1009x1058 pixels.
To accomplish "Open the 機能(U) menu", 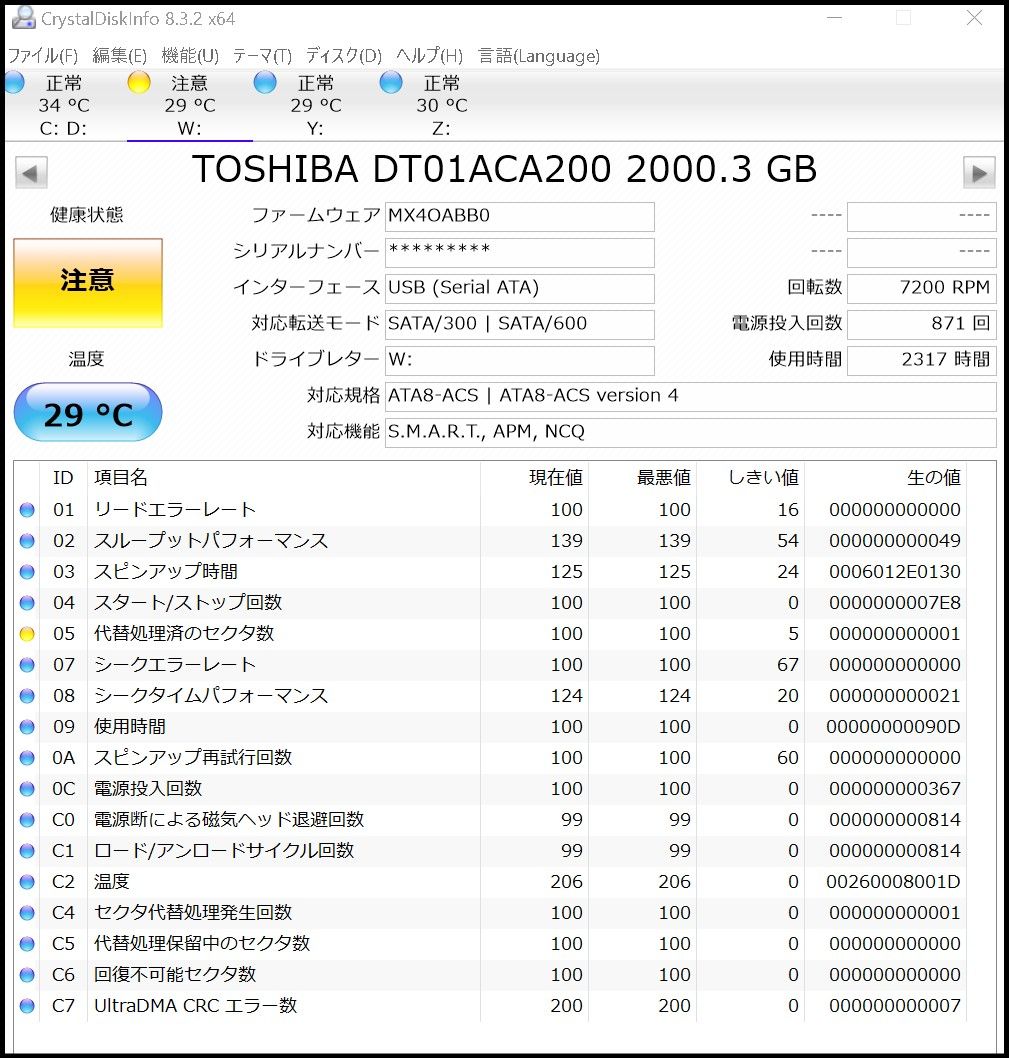I will point(190,56).
